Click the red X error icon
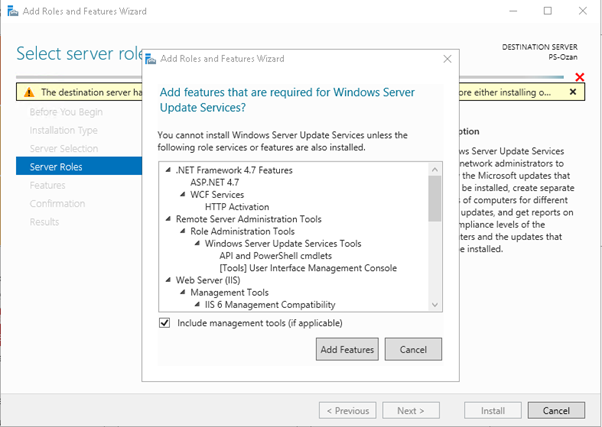The width and height of the screenshot is (602, 427). pos(579,77)
